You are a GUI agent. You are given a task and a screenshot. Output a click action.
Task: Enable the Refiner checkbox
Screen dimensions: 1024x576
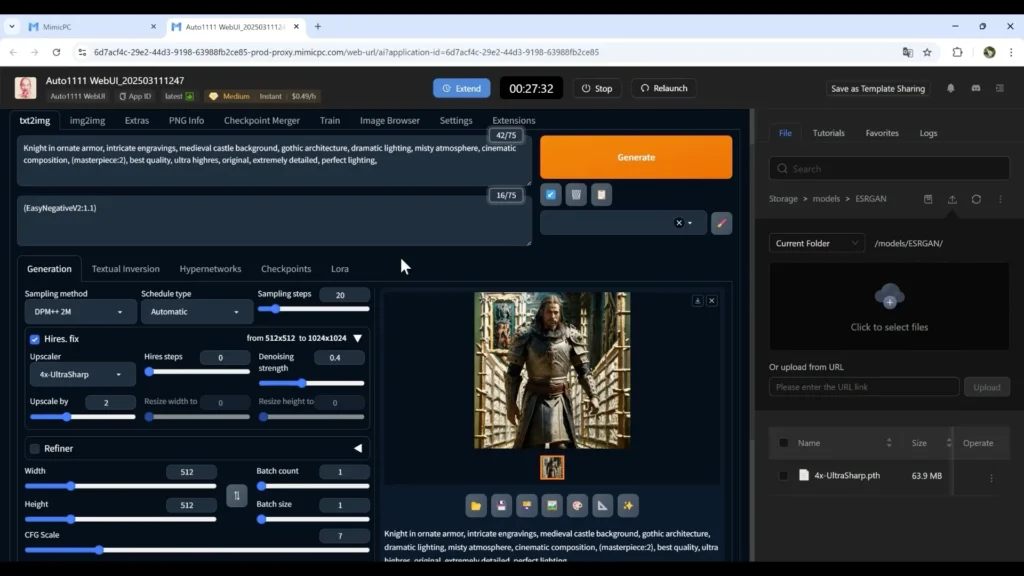pyautogui.click(x=35, y=448)
